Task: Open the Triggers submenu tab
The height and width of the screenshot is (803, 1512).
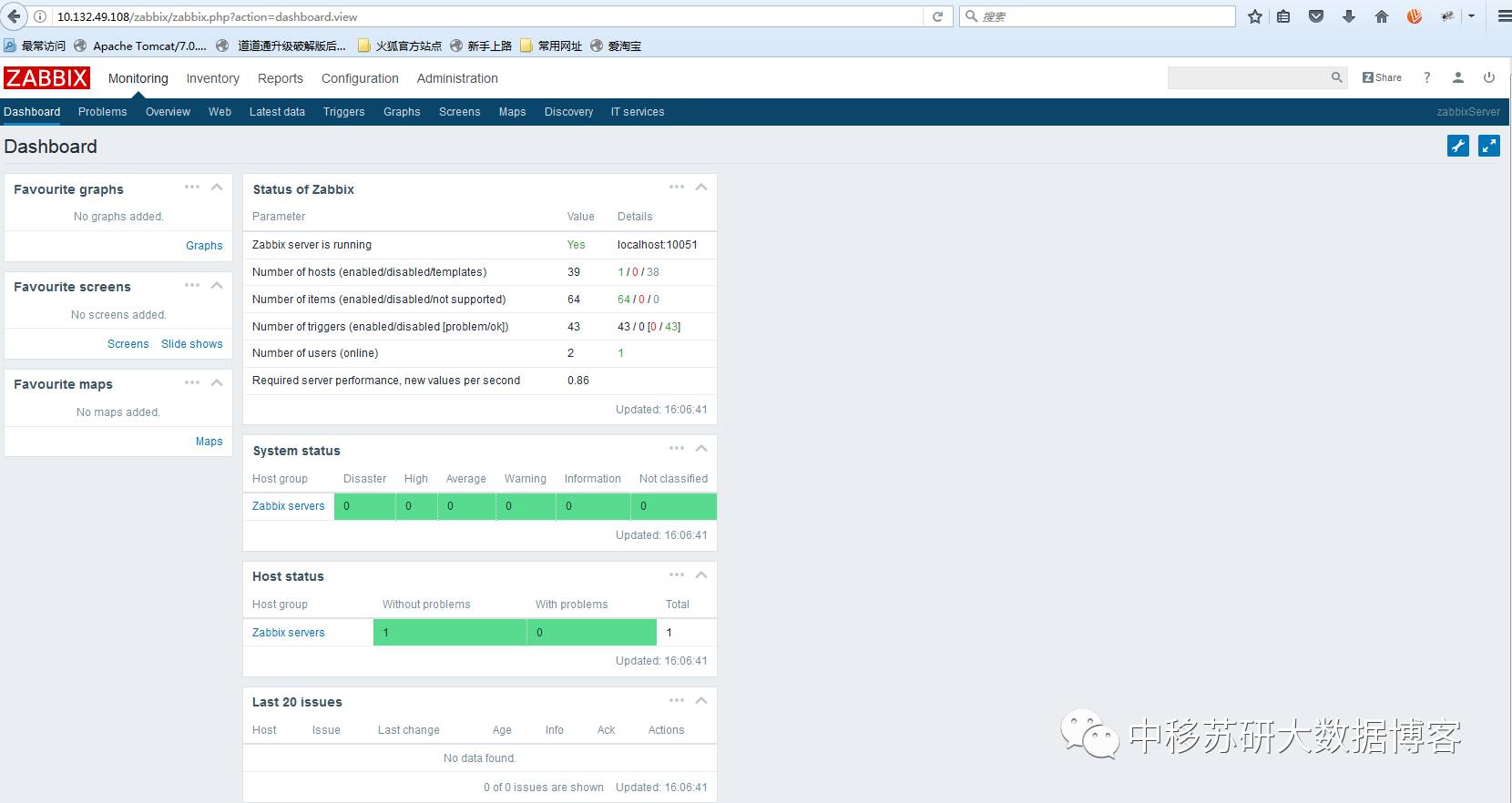Action: [x=344, y=112]
